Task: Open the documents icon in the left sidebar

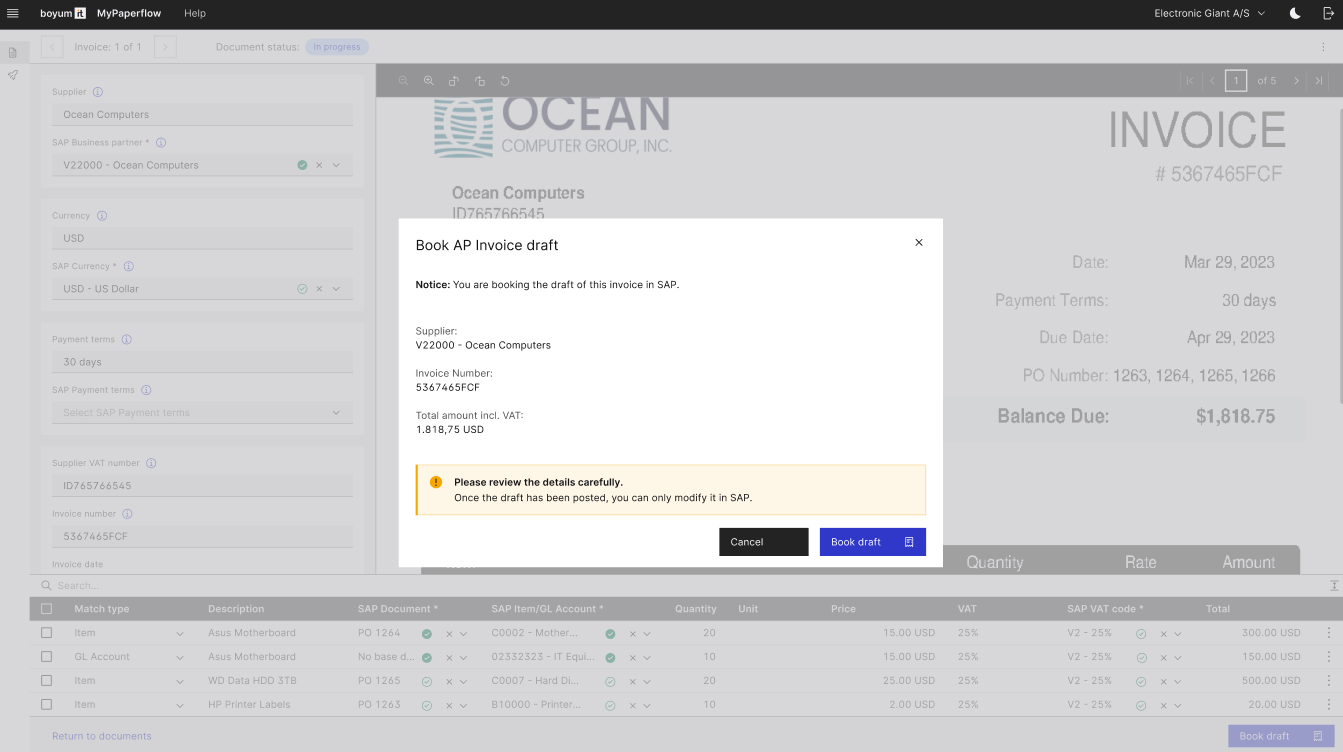Action: click(13, 52)
